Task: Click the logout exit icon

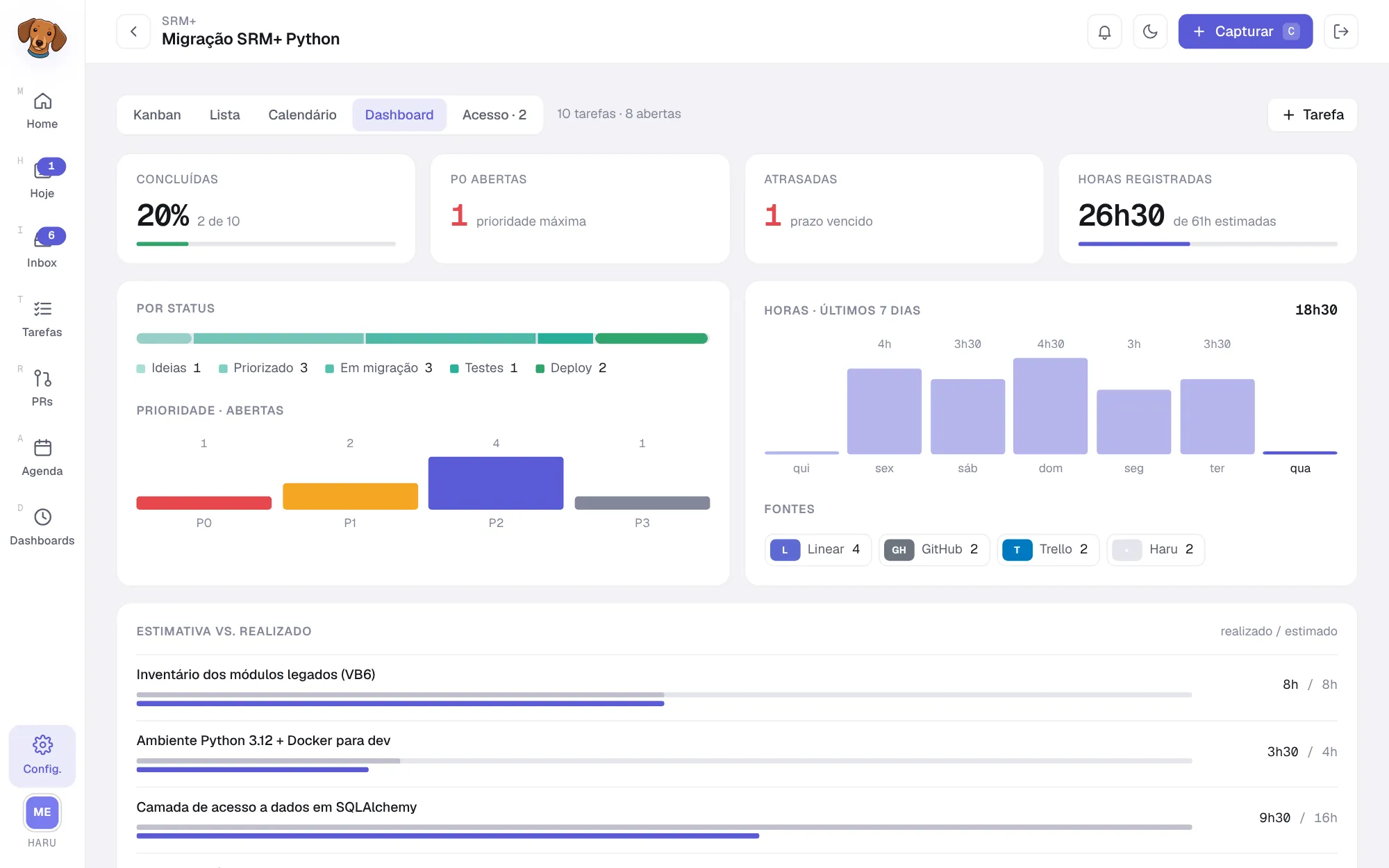Action: click(x=1341, y=31)
